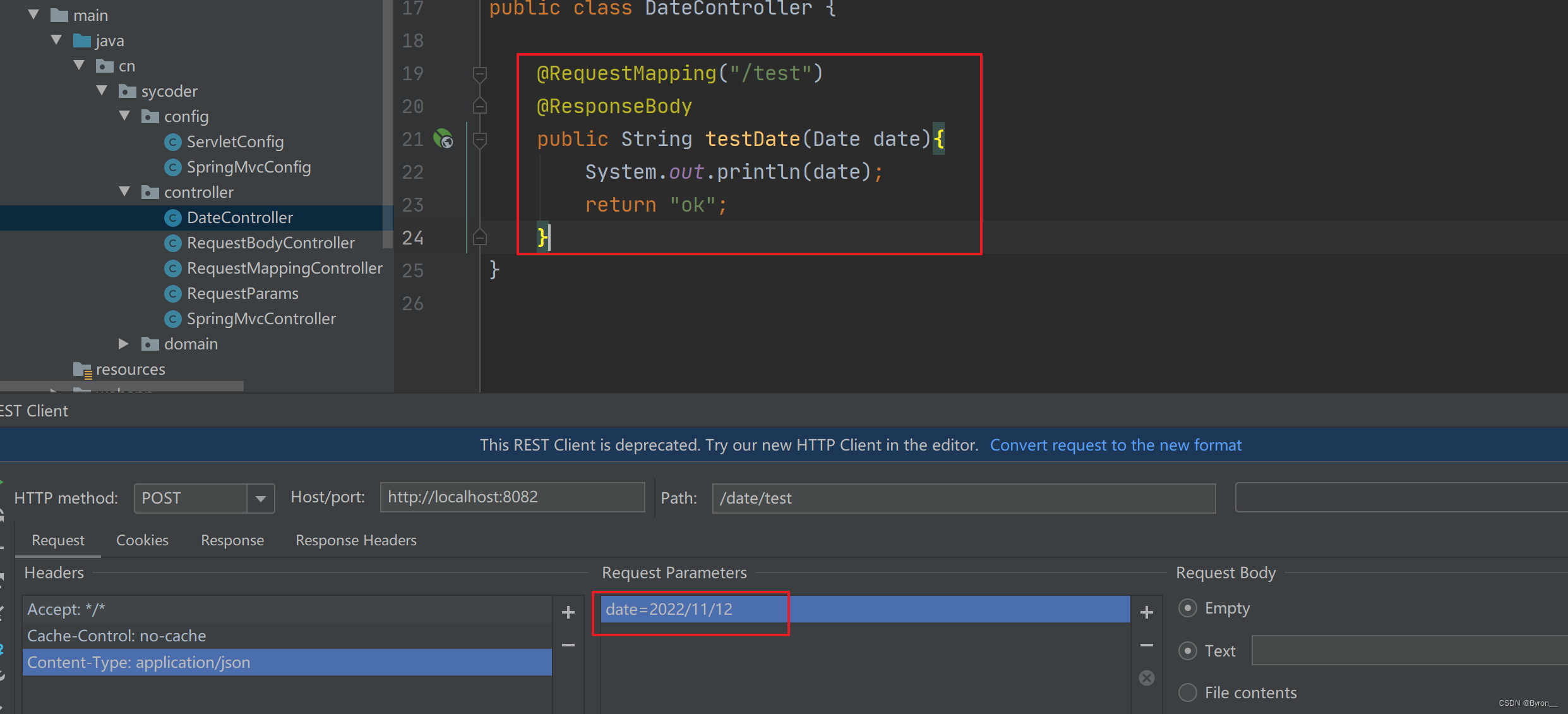Click the domain package icon
Viewport: 1568px width, 714px height.
150,344
